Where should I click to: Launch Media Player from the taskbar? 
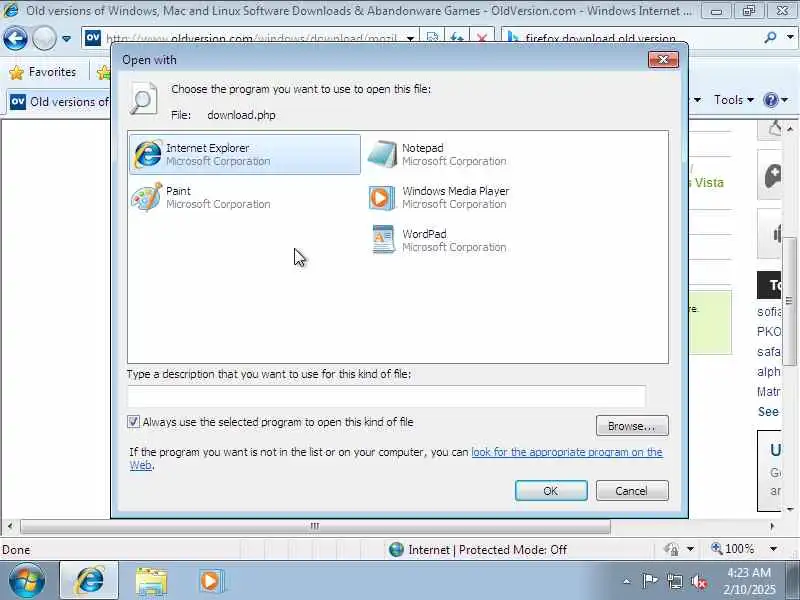[x=212, y=581]
